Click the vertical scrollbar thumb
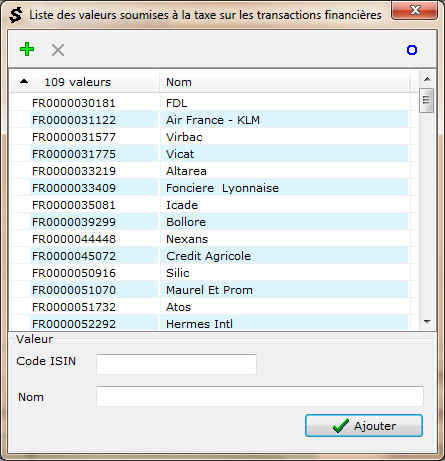The height and width of the screenshot is (461, 445). [426, 101]
